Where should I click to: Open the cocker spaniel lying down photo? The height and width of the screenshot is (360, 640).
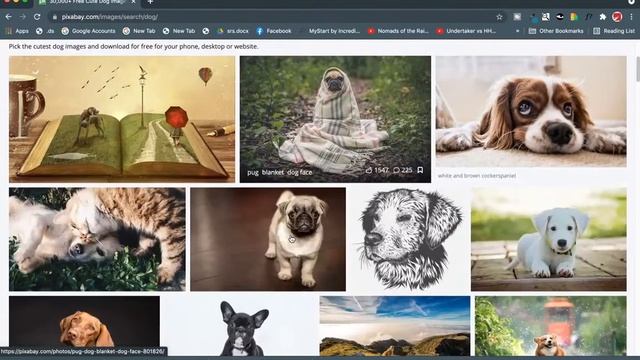tap(531, 111)
